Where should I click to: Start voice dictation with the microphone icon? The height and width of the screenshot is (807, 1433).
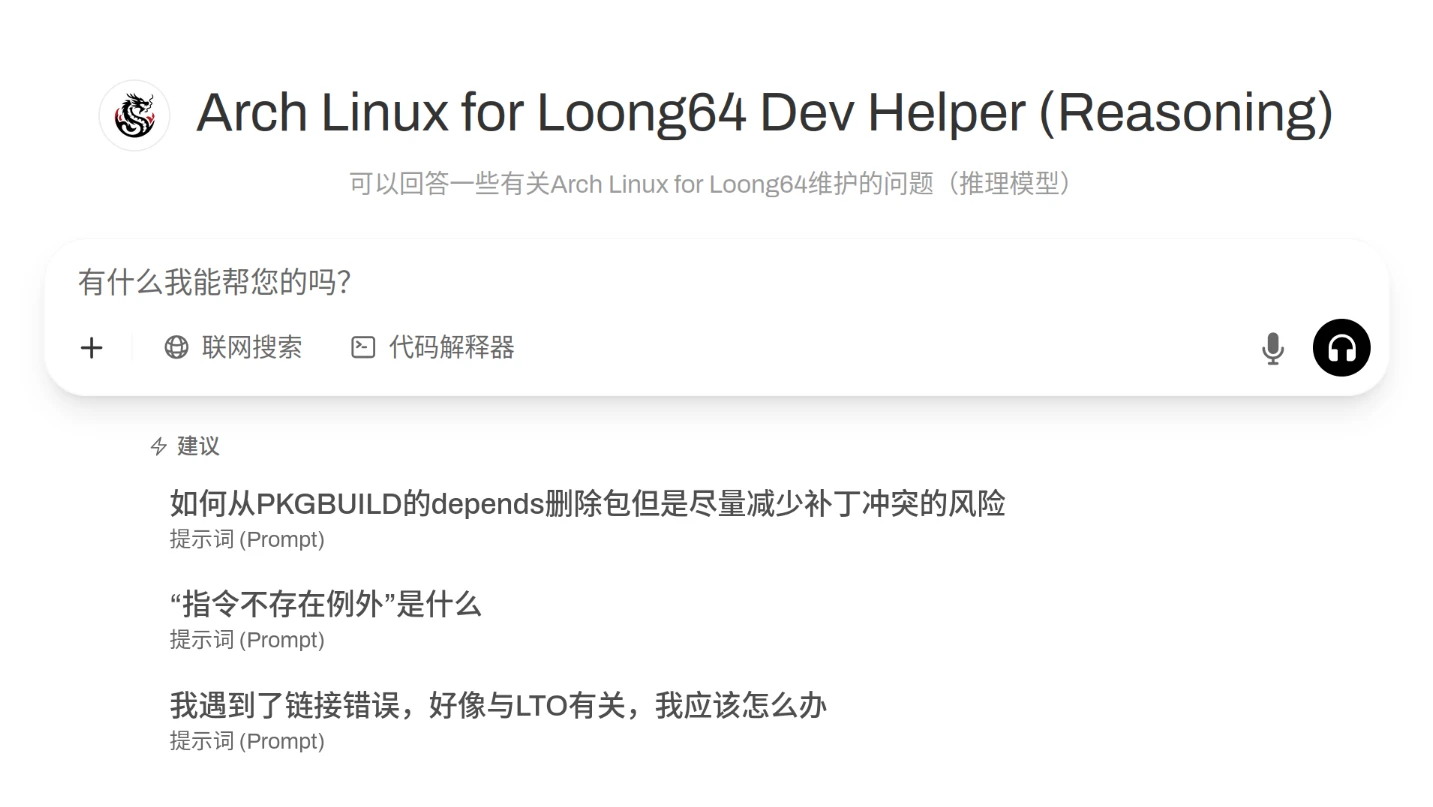1272,348
